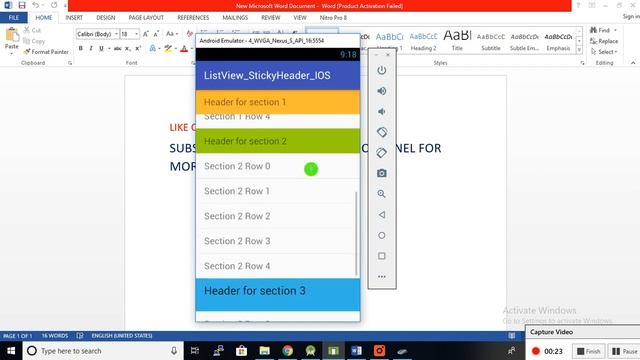
Task: Tap the emulator Overview square button
Action: tap(382, 256)
